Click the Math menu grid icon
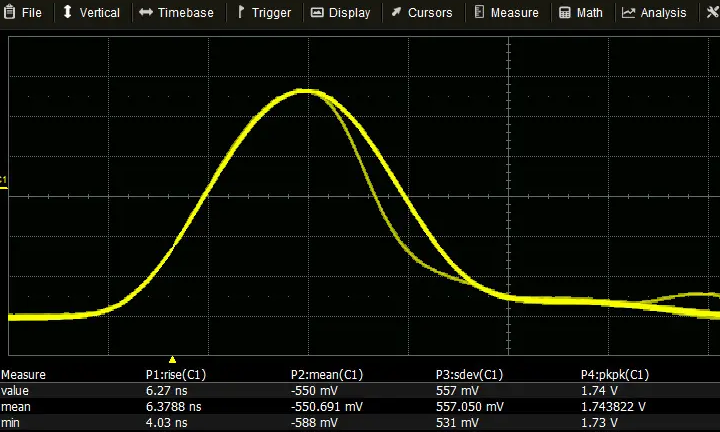Viewport: 720px width, 432px height. 565,13
